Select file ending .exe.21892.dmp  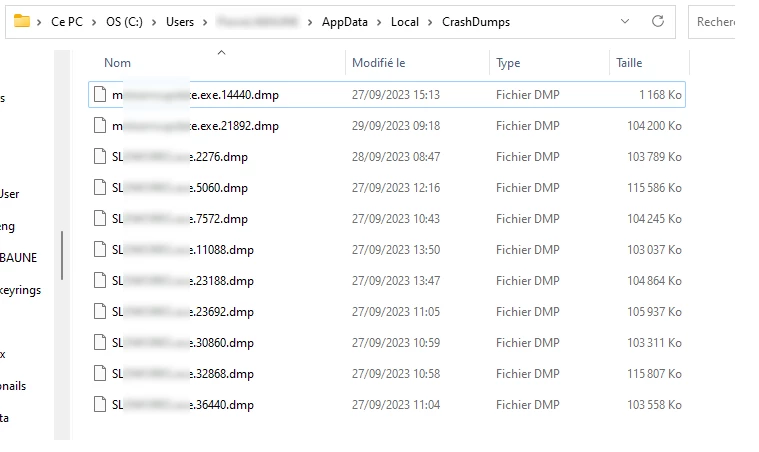click(x=387, y=126)
